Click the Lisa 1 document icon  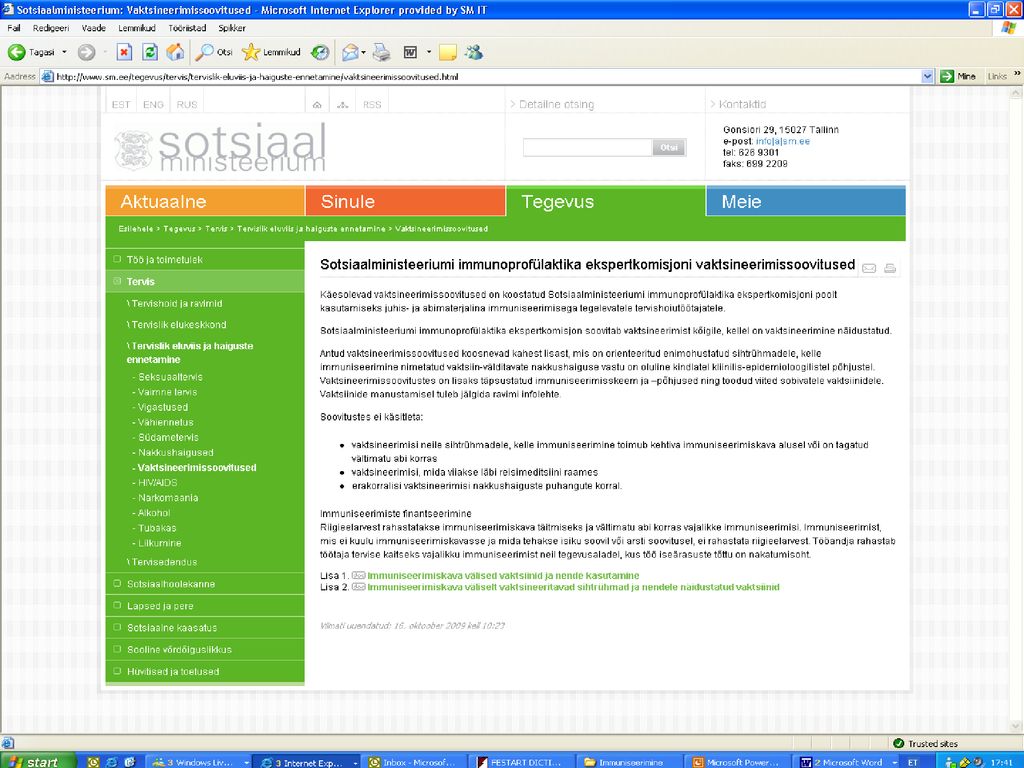359,575
